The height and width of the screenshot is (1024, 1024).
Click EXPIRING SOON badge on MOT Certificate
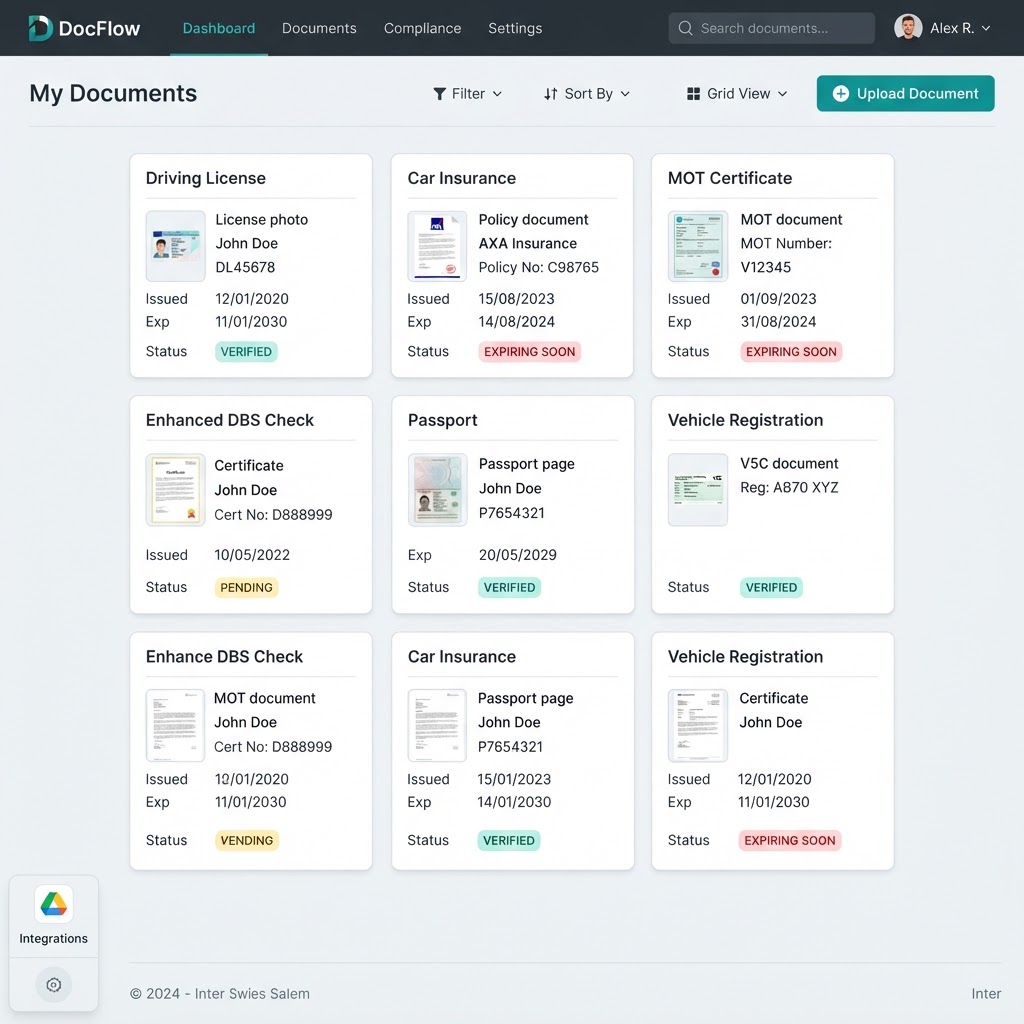point(791,351)
